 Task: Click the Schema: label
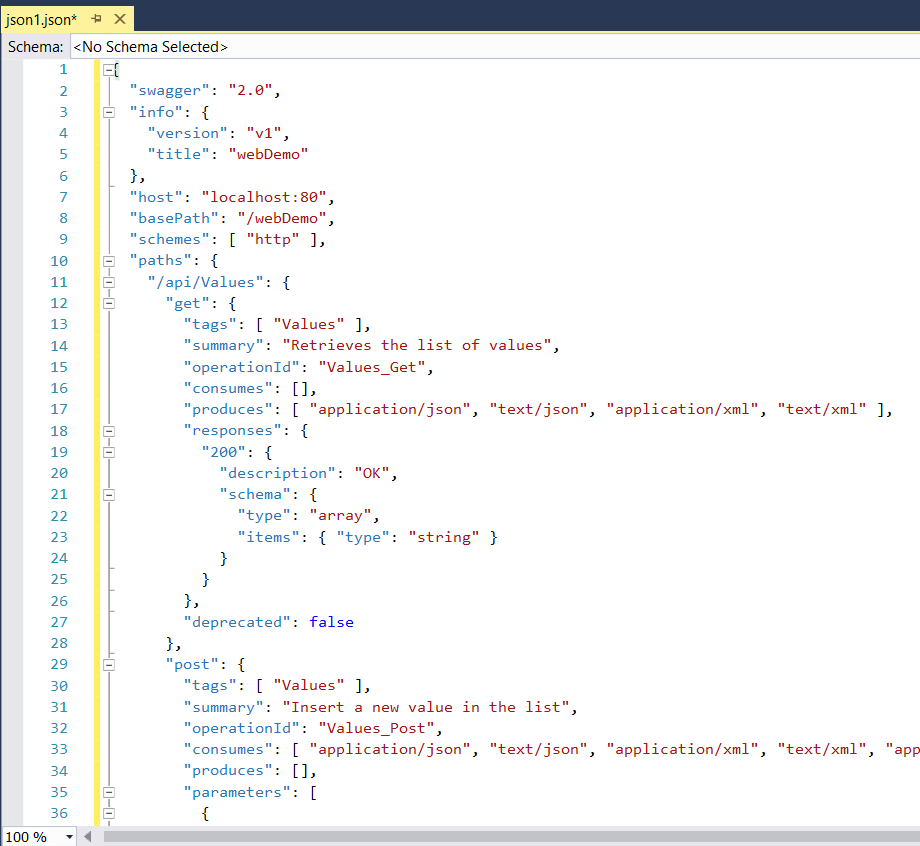(x=35, y=47)
